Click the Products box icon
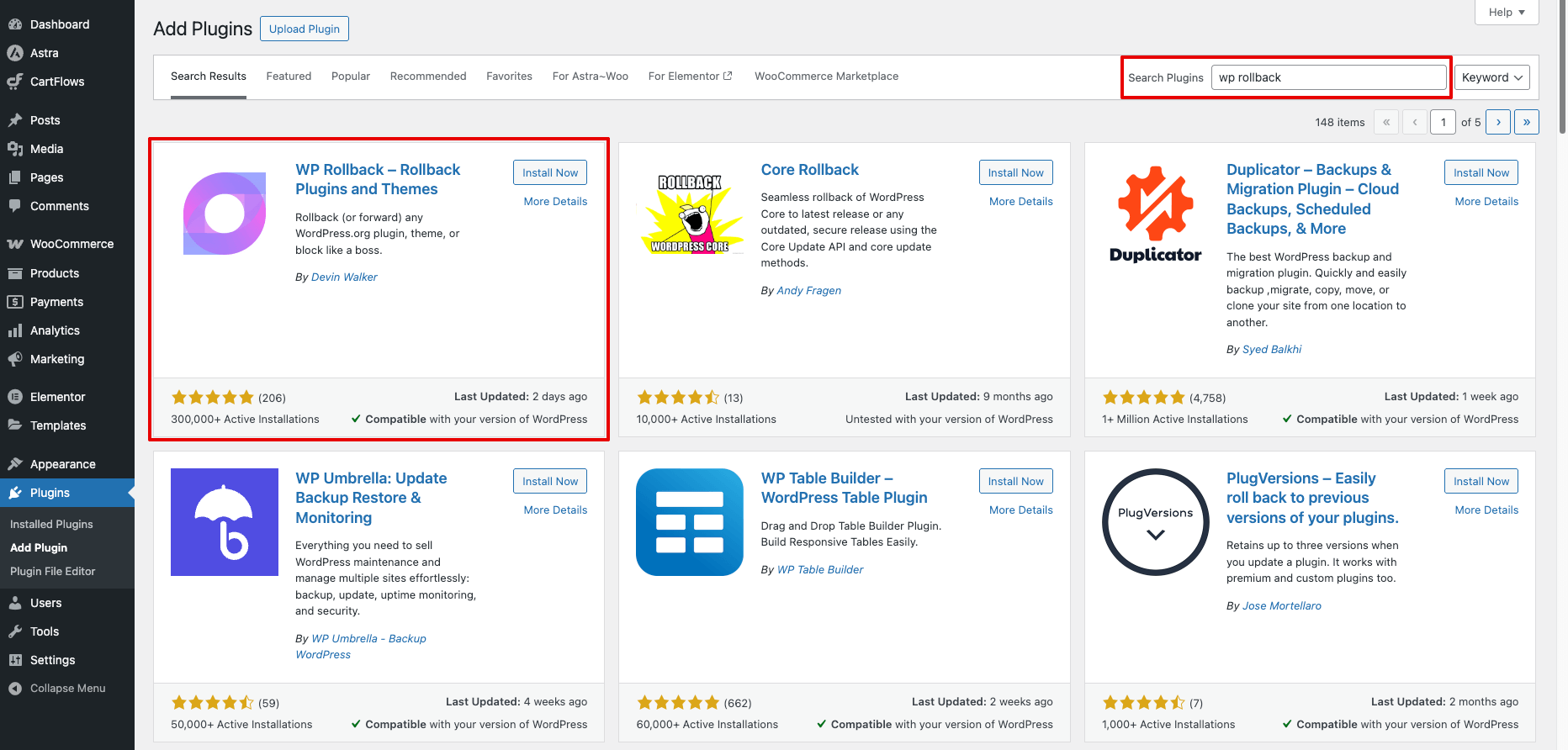 click(x=15, y=273)
